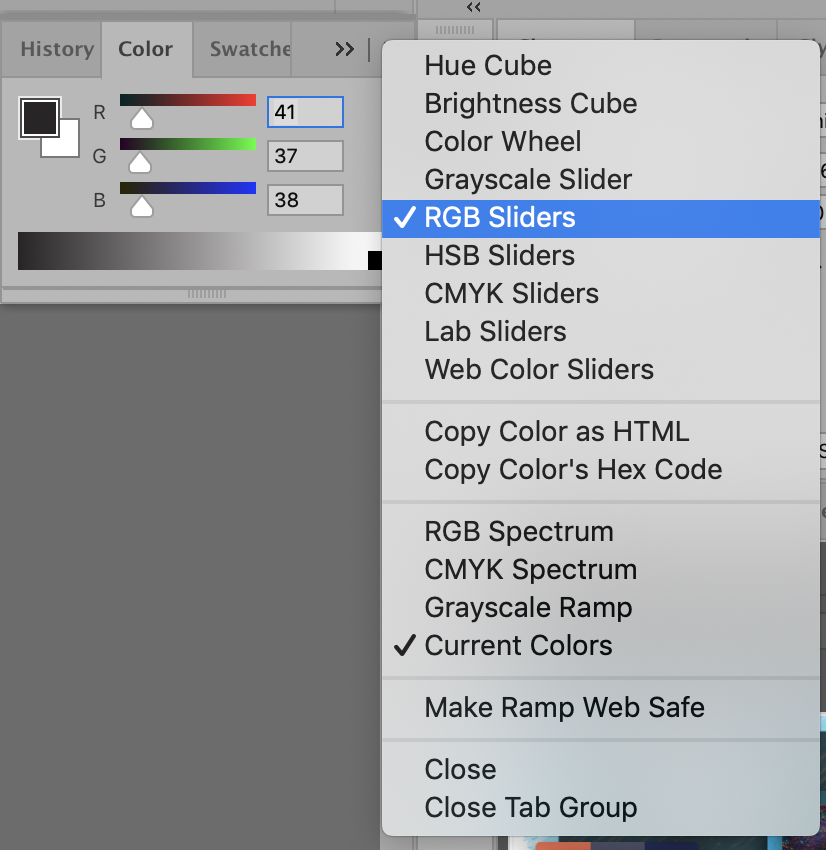Select RGB Sliders in the menu

click(500, 218)
